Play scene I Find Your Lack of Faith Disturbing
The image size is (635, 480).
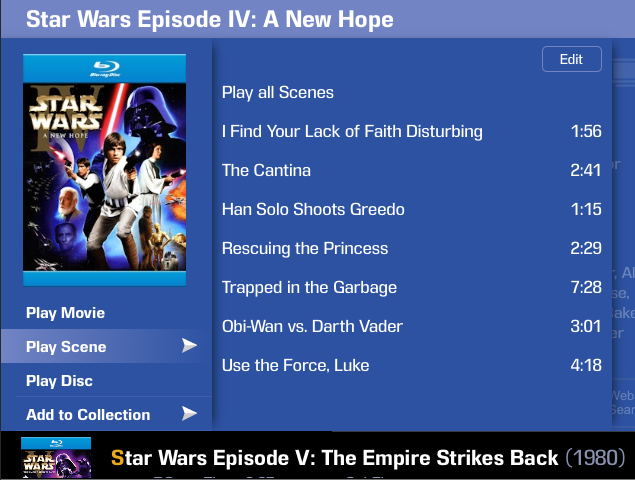pos(411,131)
